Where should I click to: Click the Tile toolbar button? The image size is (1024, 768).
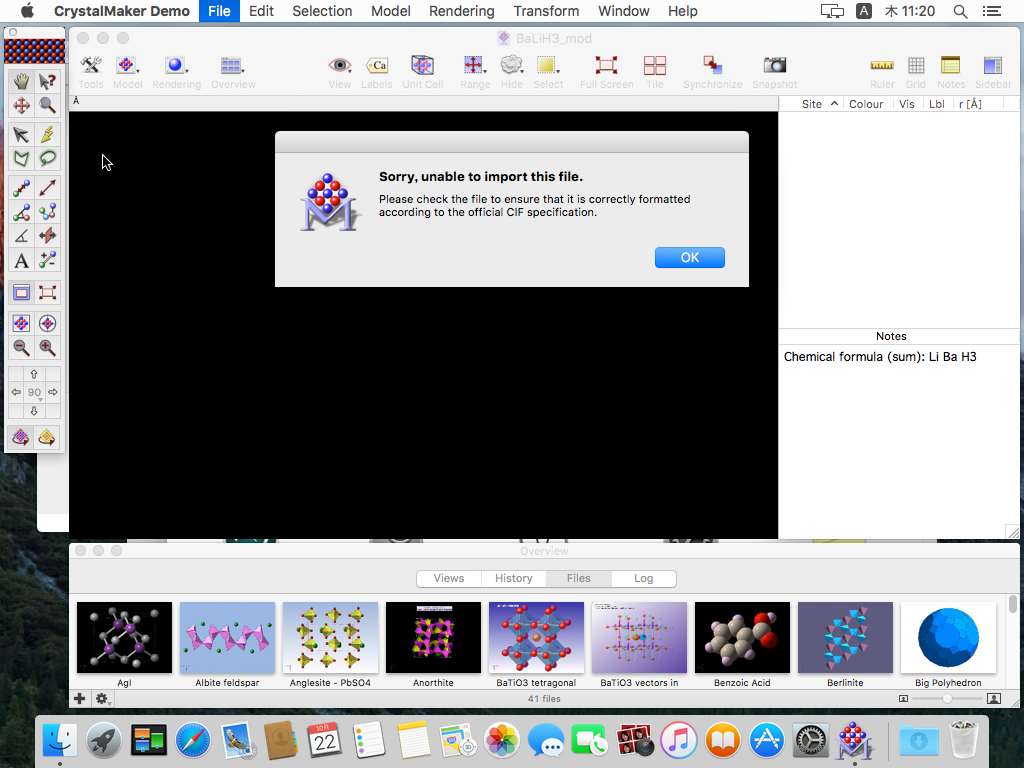click(654, 72)
